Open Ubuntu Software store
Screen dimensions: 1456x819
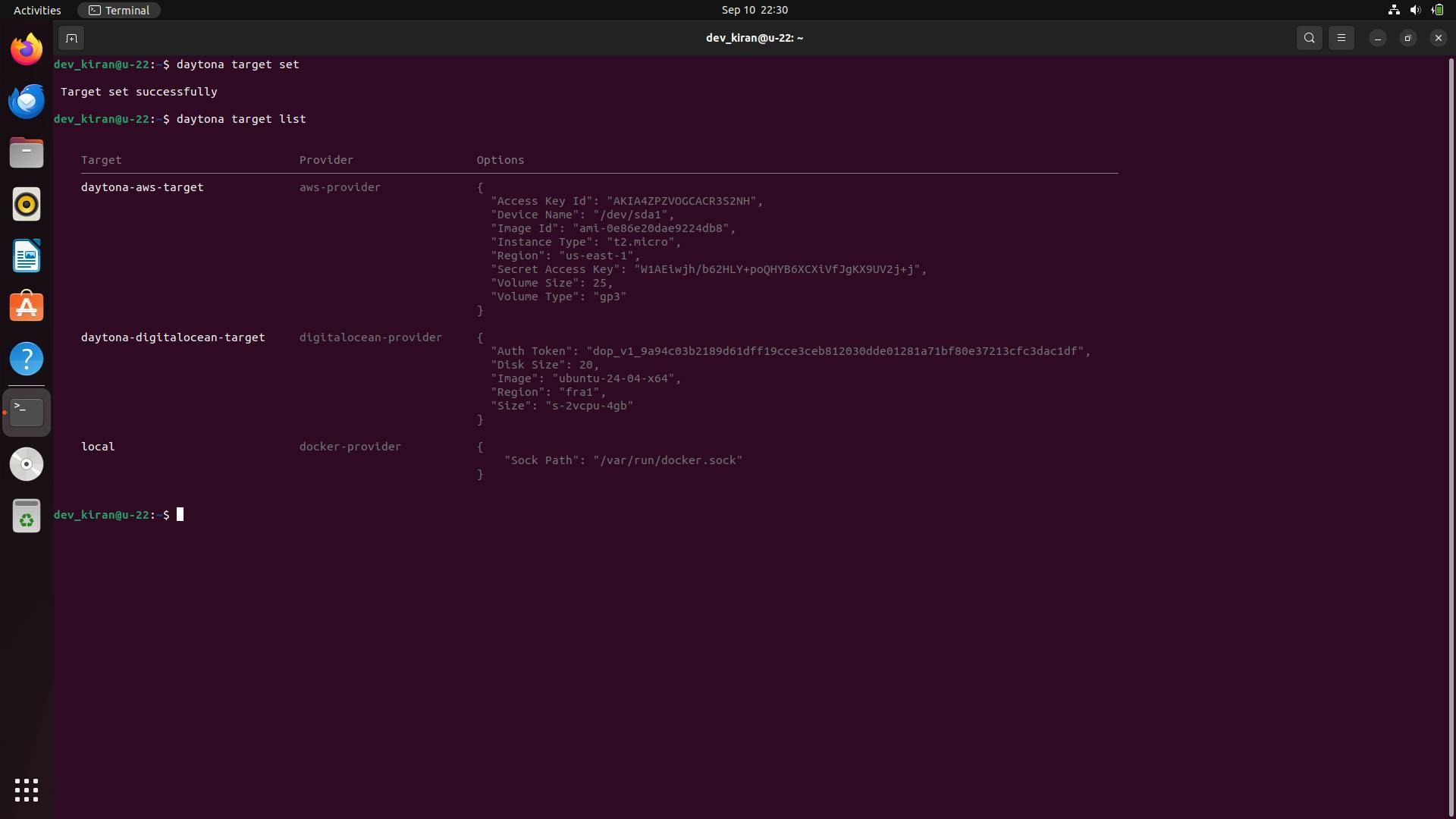pos(27,307)
